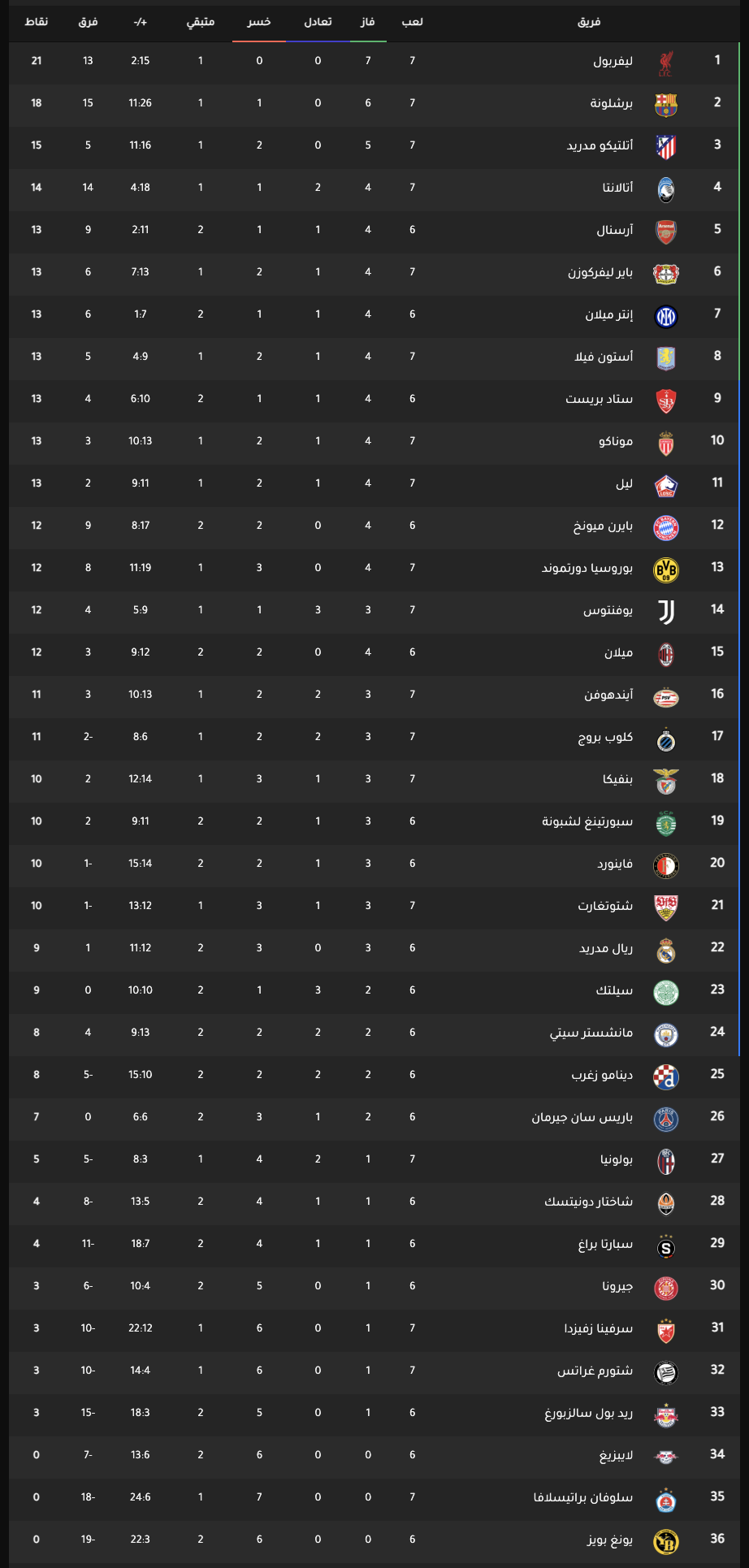This screenshot has height=1568, width=749.
Task: Click the Inter Milan badge
Action: click(x=665, y=316)
